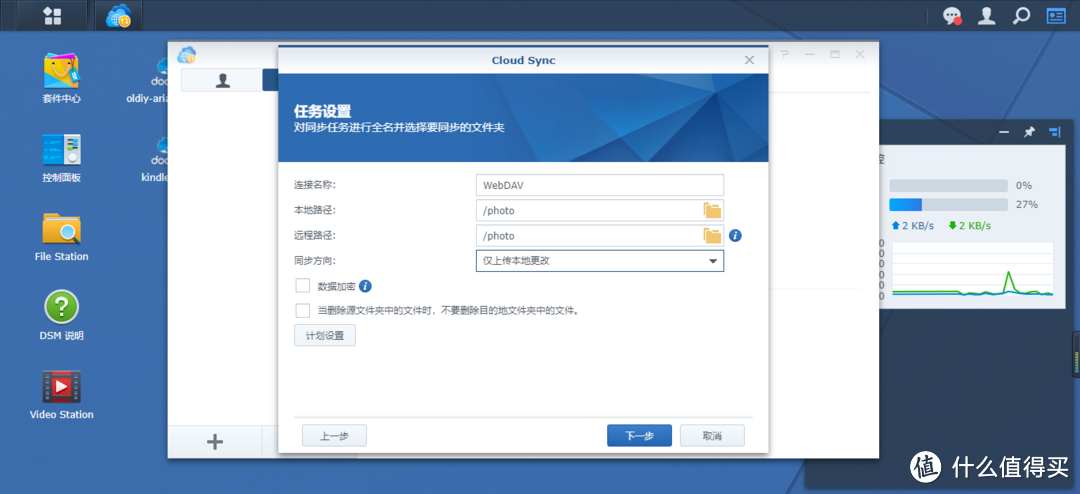
Task: Open Video Station desktop icon
Action: tap(61, 395)
